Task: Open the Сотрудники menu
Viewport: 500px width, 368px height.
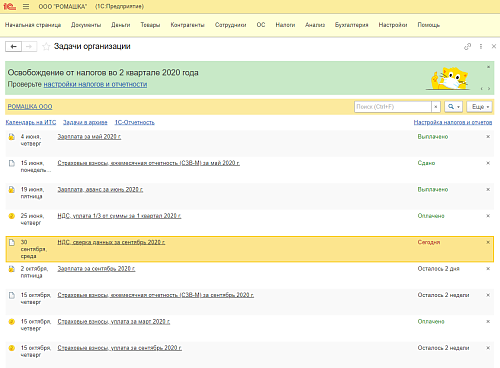Action: pos(231,25)
